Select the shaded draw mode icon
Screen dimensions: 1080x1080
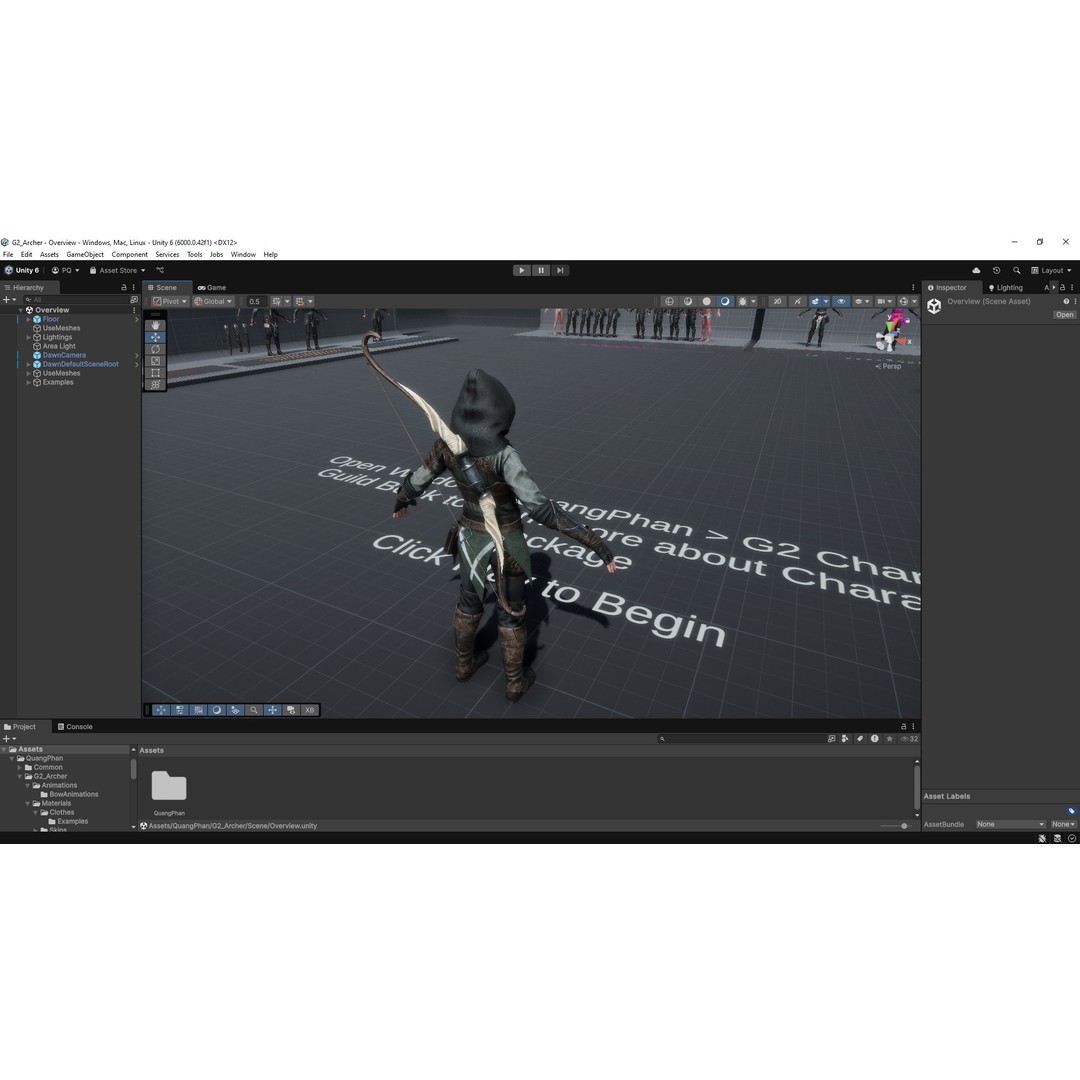725,302
